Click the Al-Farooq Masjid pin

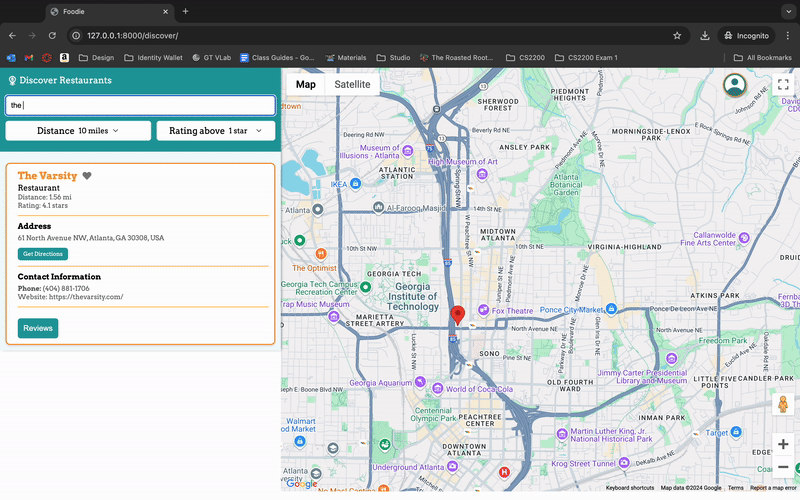[x=378, y=207]
